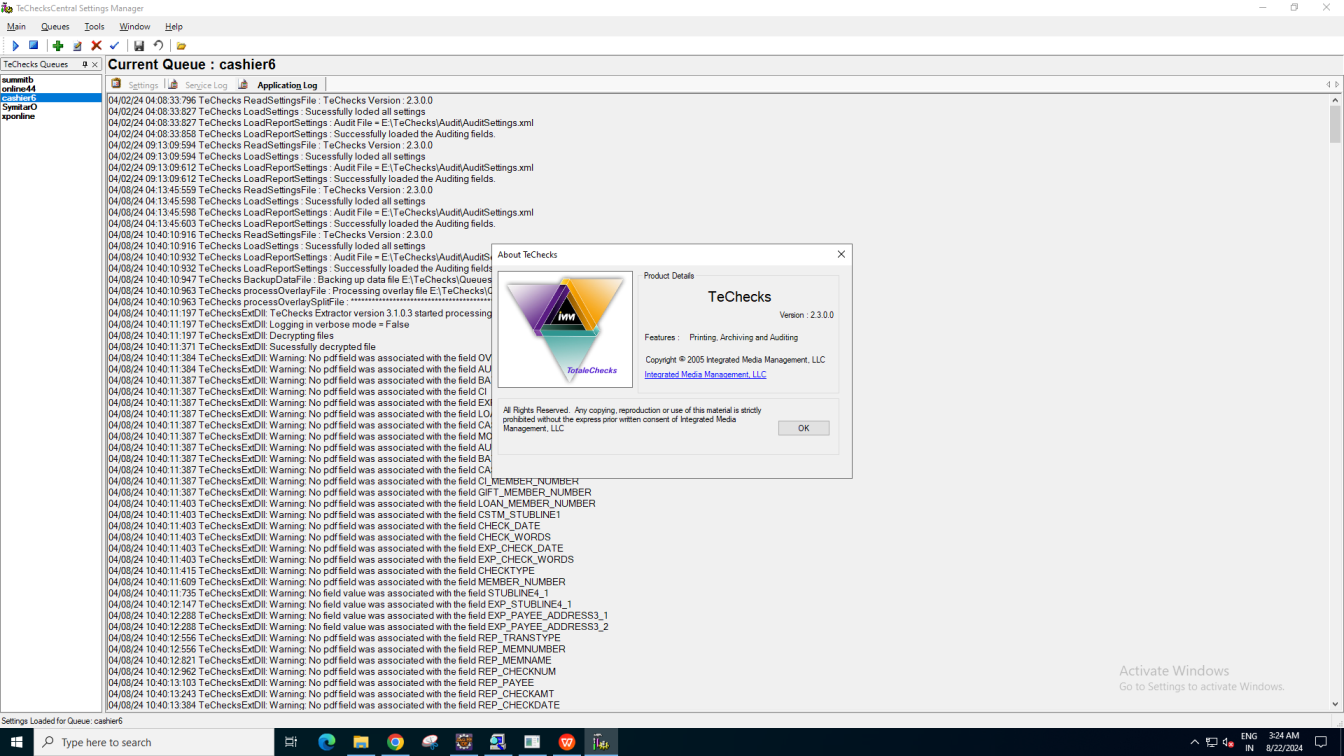1344x756 pixels.
Task: Click status bar text 'Settings Loaded for Queue: cashier6'
Action: coord(62,721)
